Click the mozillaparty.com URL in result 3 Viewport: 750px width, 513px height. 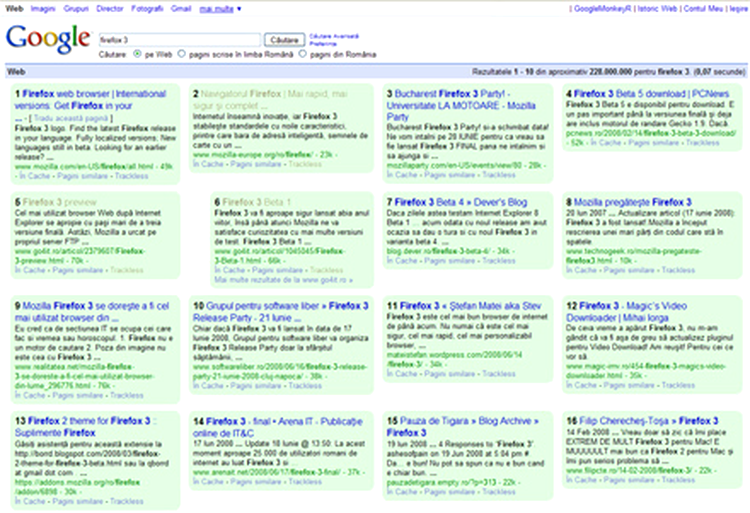454,166
